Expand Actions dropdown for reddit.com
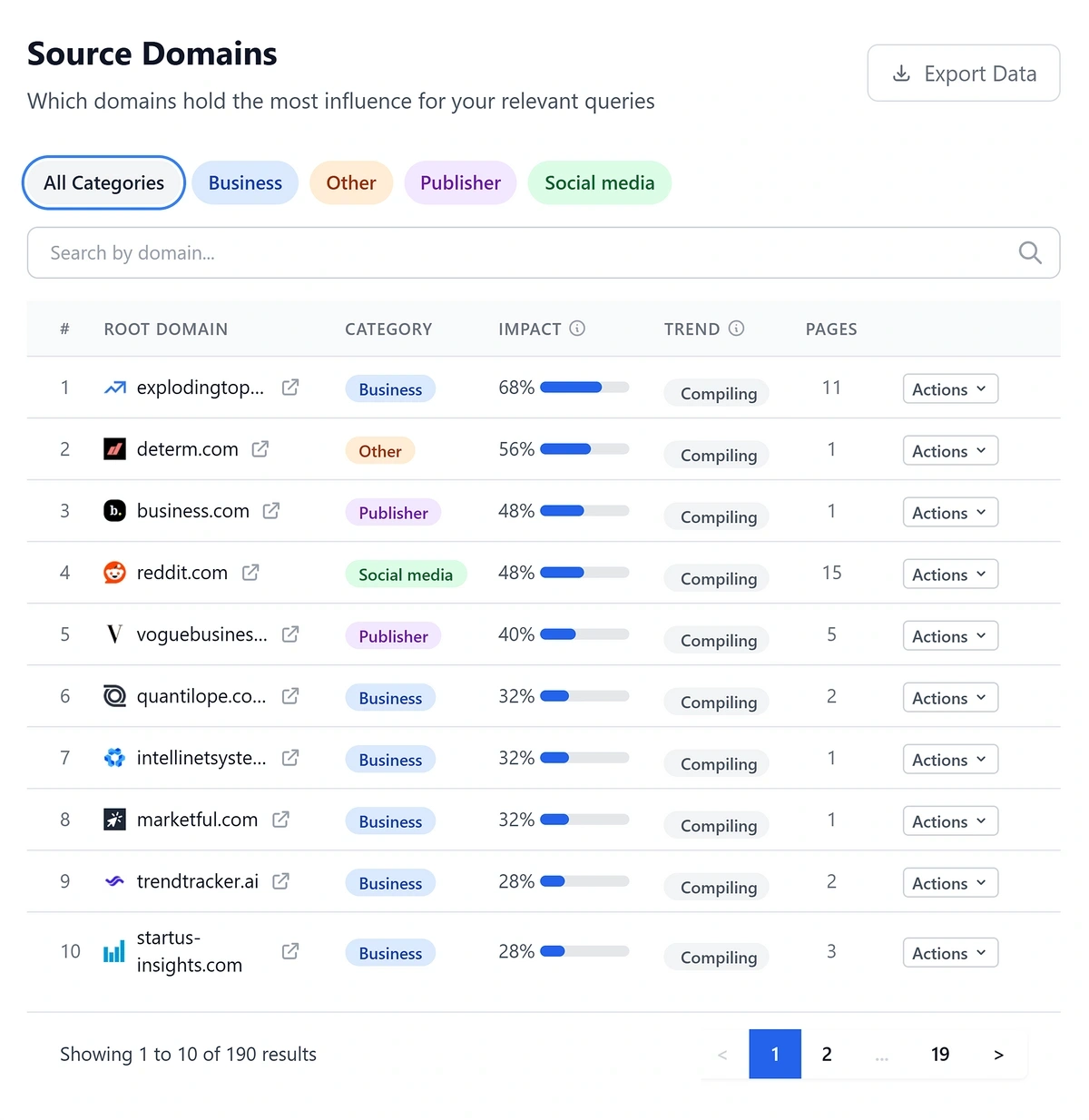 (x=950, y=575)
